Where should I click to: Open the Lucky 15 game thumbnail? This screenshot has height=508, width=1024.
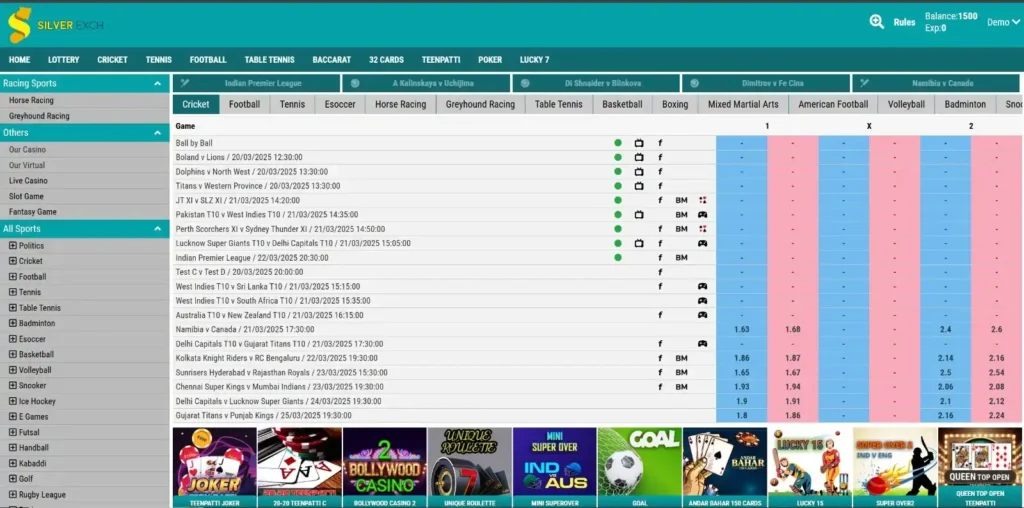pyautogui.click(x=810, y=468)
